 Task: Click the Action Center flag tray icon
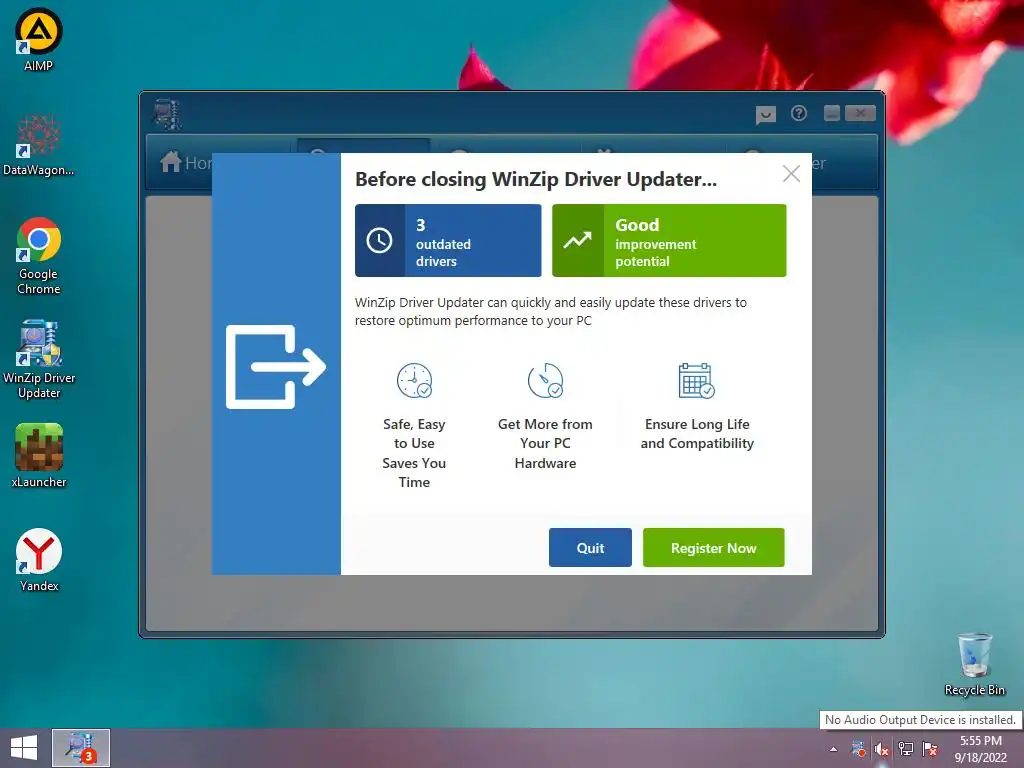click(x=930, y=749)
